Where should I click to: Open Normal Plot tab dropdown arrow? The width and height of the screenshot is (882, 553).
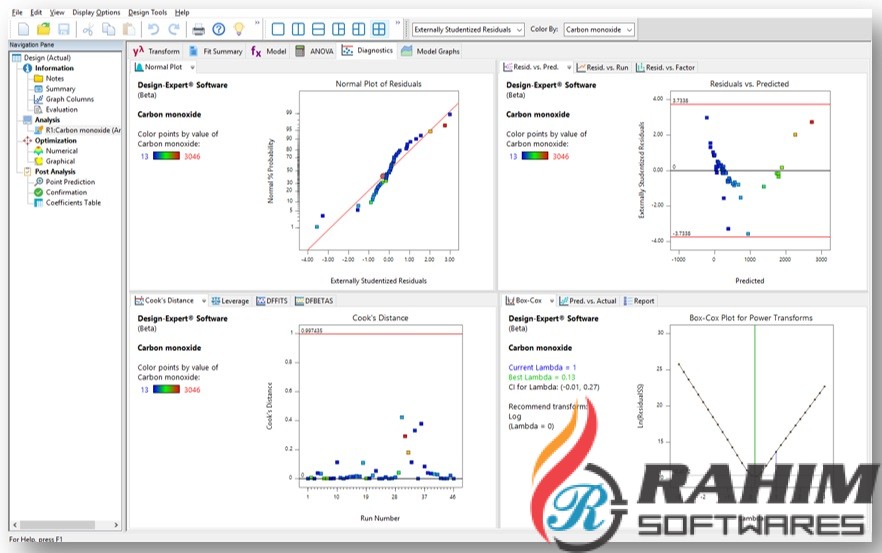pos(192,68)
